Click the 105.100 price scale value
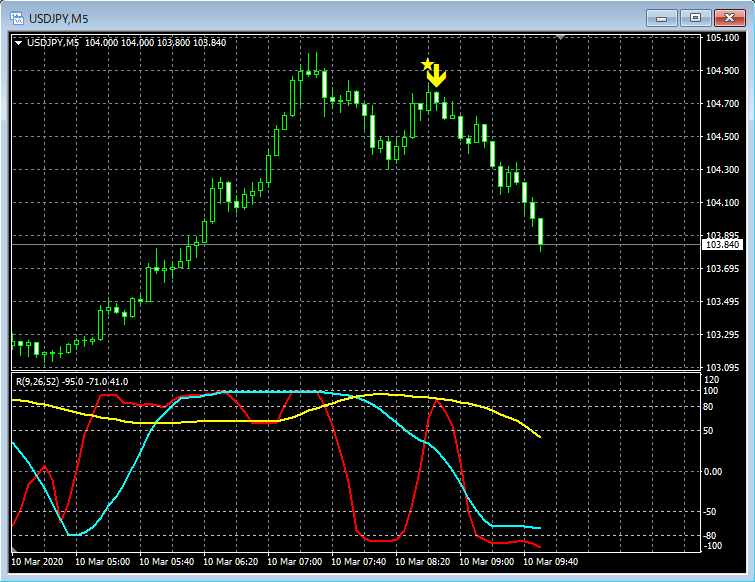Image resolution: width=755 pixels, height=582 pixels. coord(722,38)
